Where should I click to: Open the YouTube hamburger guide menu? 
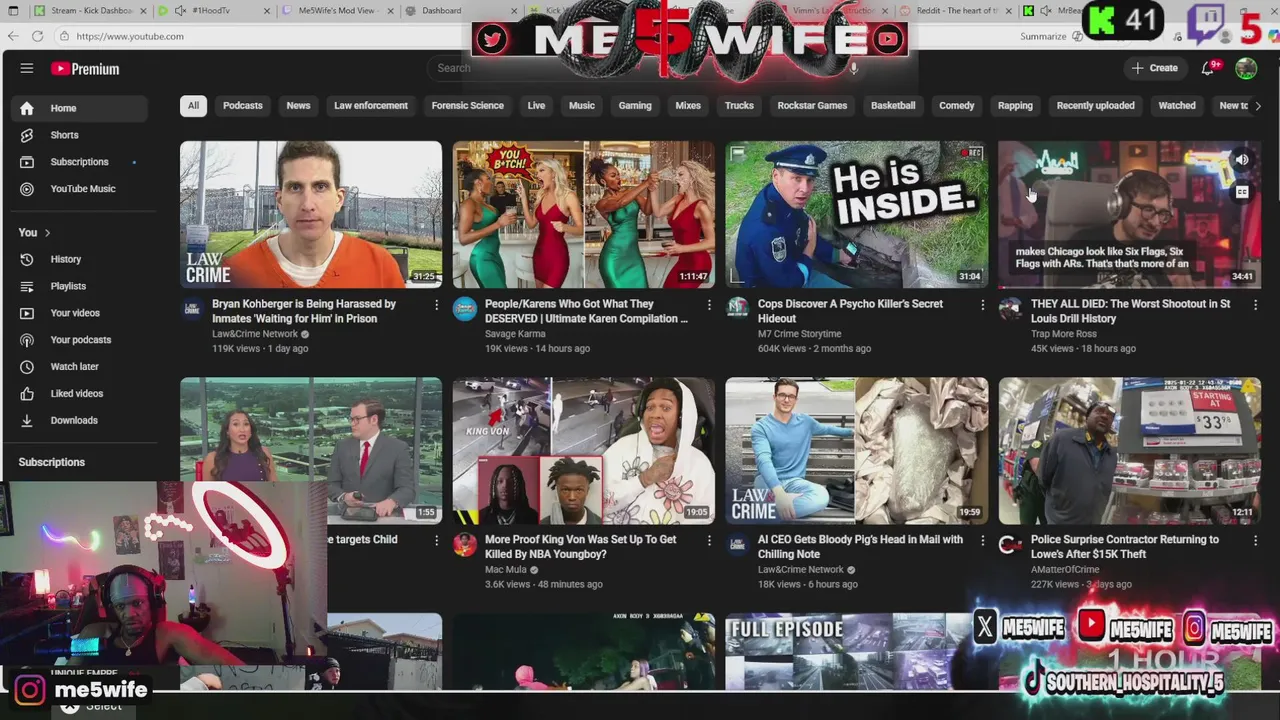tap(27, 68)
